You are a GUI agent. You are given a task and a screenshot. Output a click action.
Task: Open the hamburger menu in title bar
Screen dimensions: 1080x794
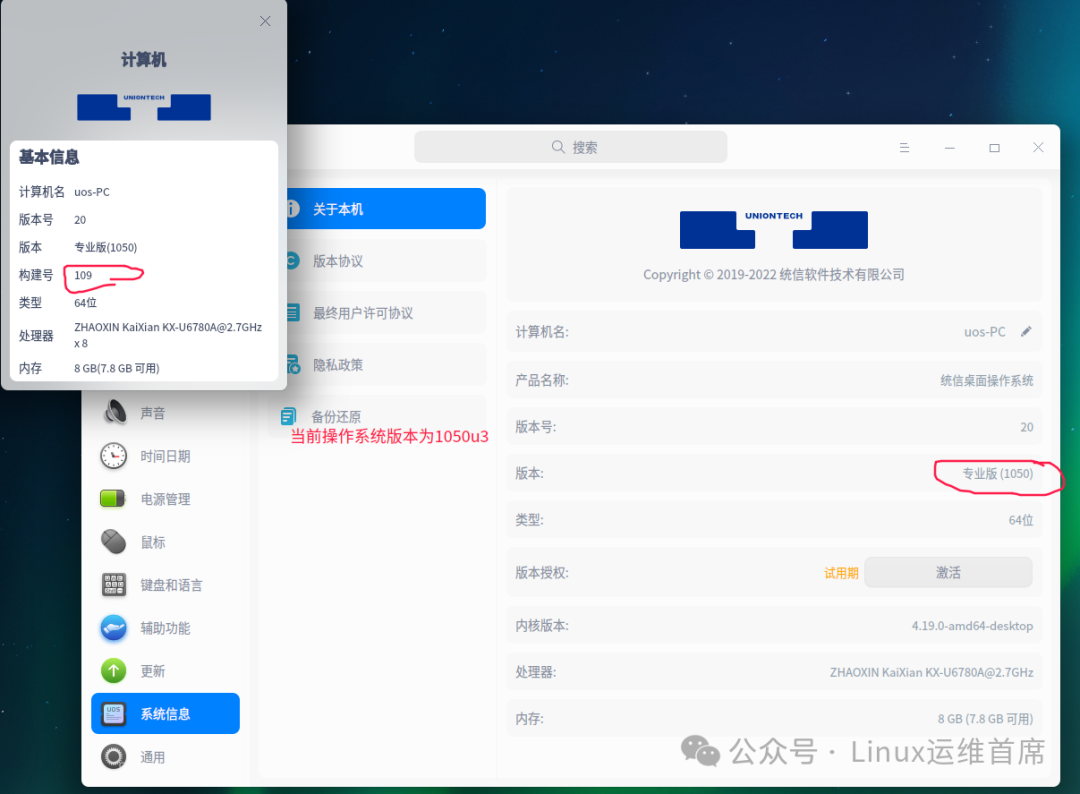pos(904,147)
